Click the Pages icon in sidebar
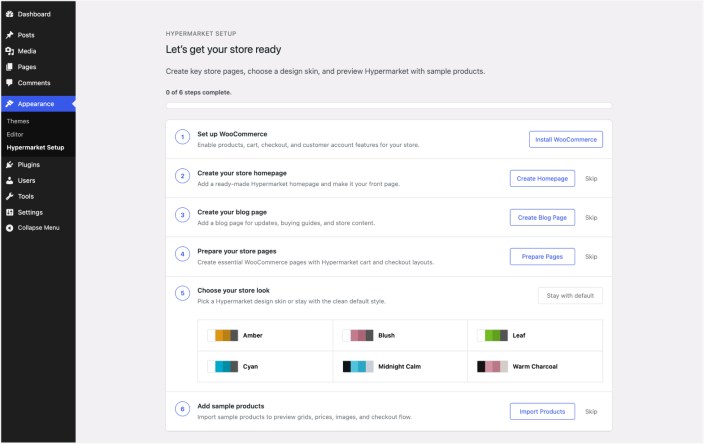The width and height of the screenshot is (704, 444). (9, 67)
